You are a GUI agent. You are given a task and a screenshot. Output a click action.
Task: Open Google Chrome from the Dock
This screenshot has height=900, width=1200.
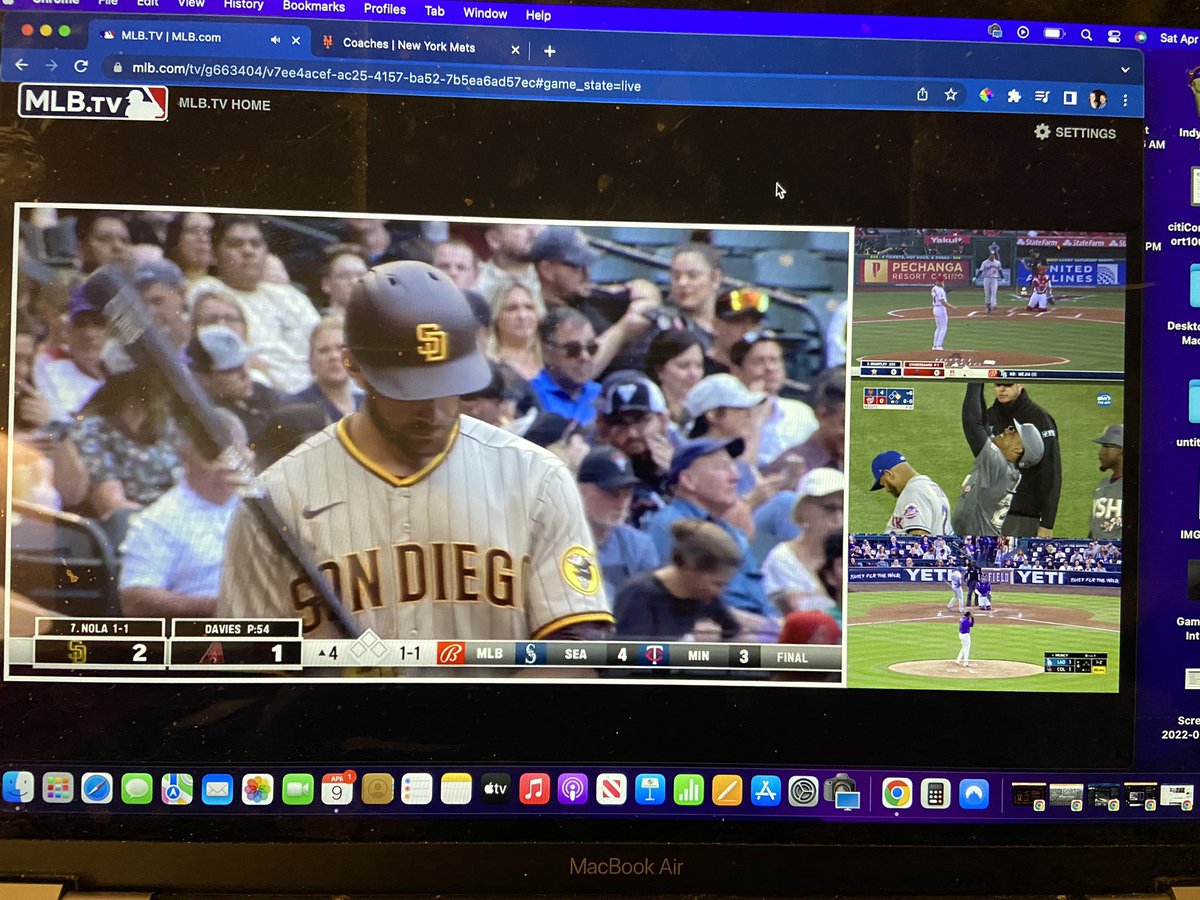[x=897, y=793]
